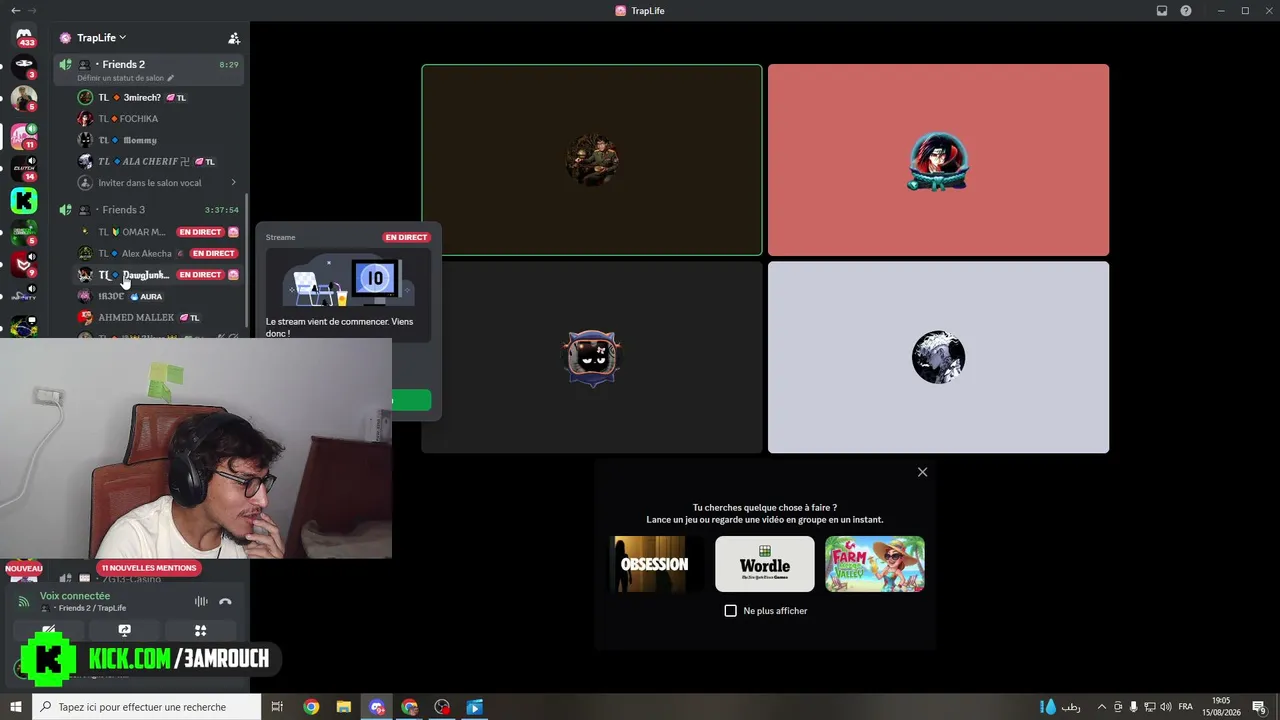This screenshot has height=720, width=1280.
Task: Edit 'Définir un statut de salon' pencil
Action: (171, 78)
